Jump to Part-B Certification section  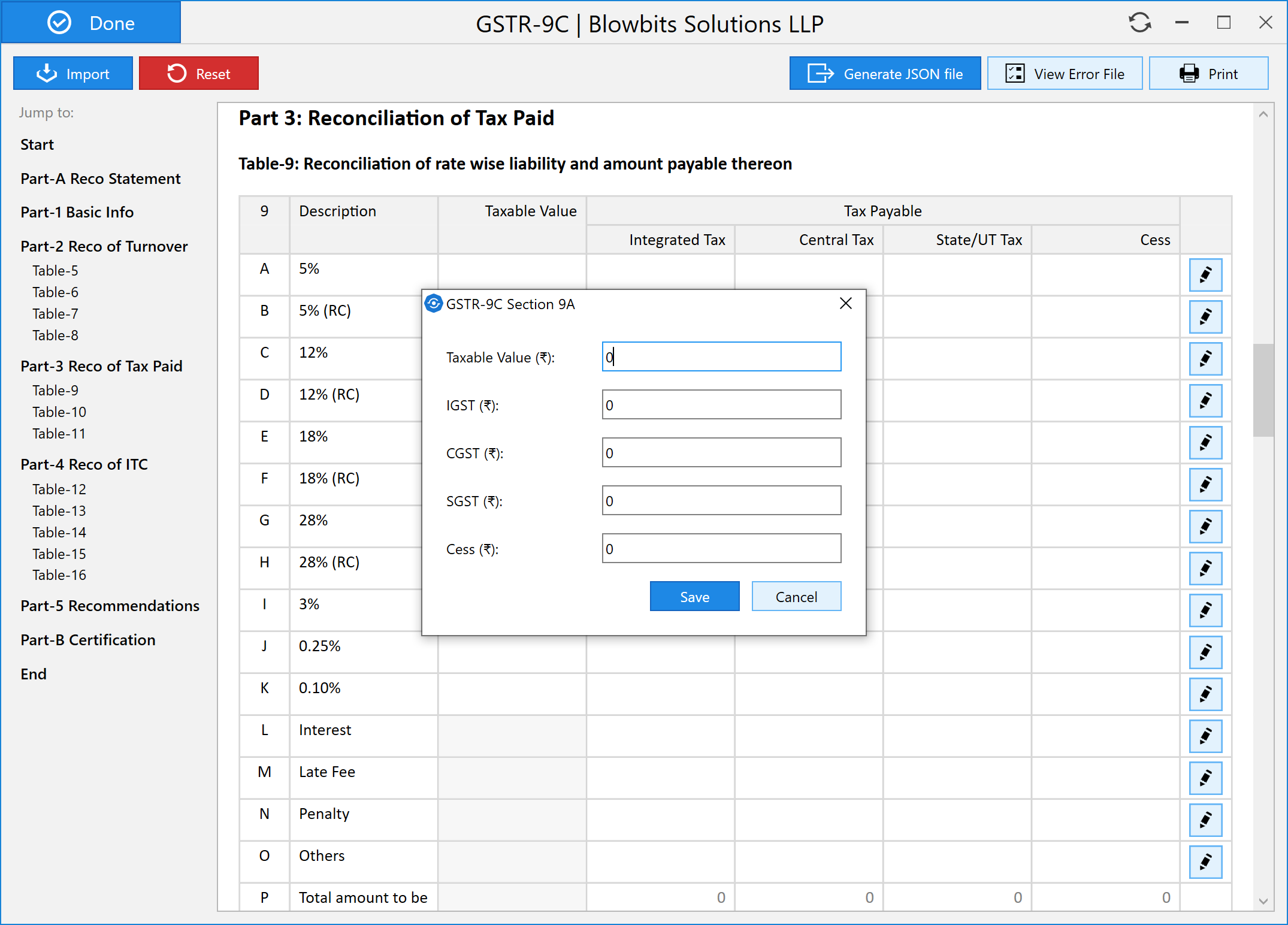click(x=87, y=640)
